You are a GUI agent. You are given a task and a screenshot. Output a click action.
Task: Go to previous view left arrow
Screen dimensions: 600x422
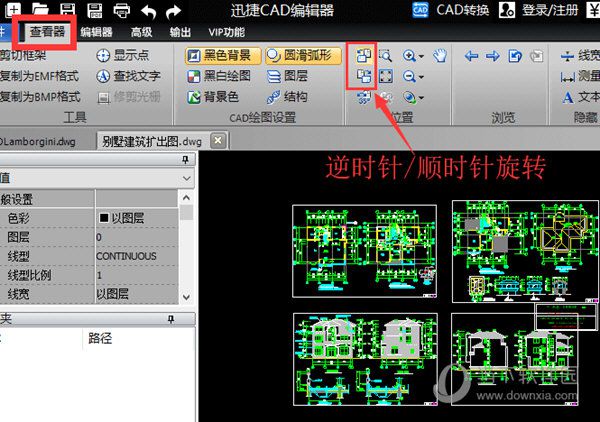[471, 56]
